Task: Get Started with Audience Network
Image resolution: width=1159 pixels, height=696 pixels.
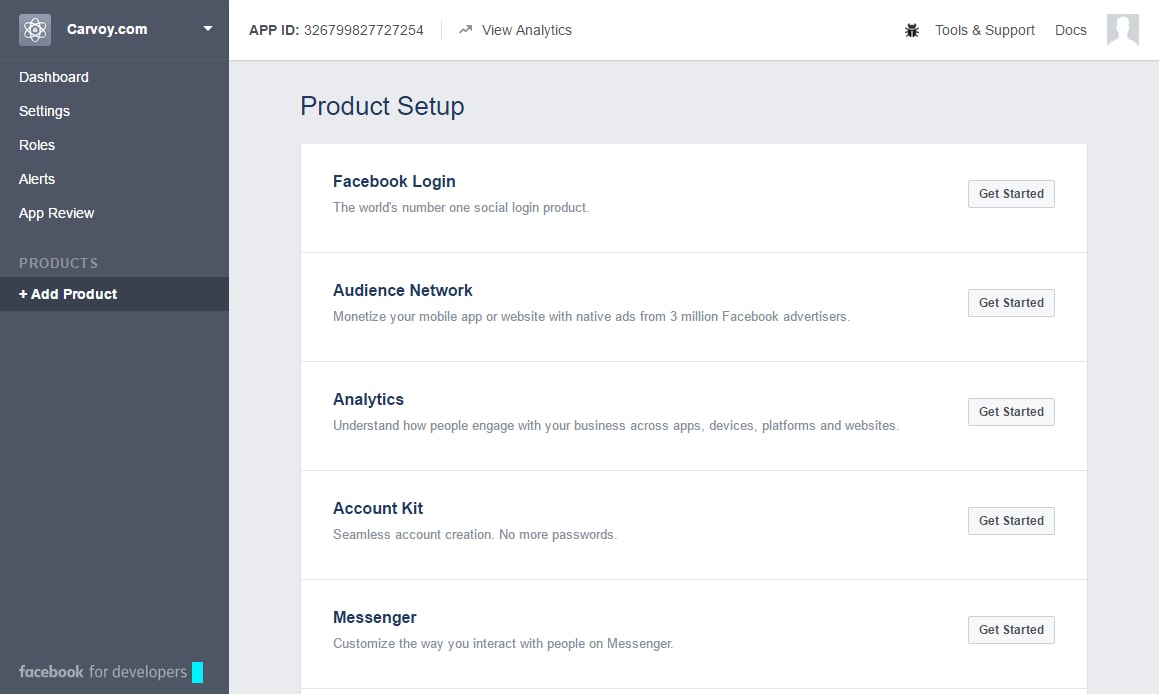Action: click(x=1011, y=303)
